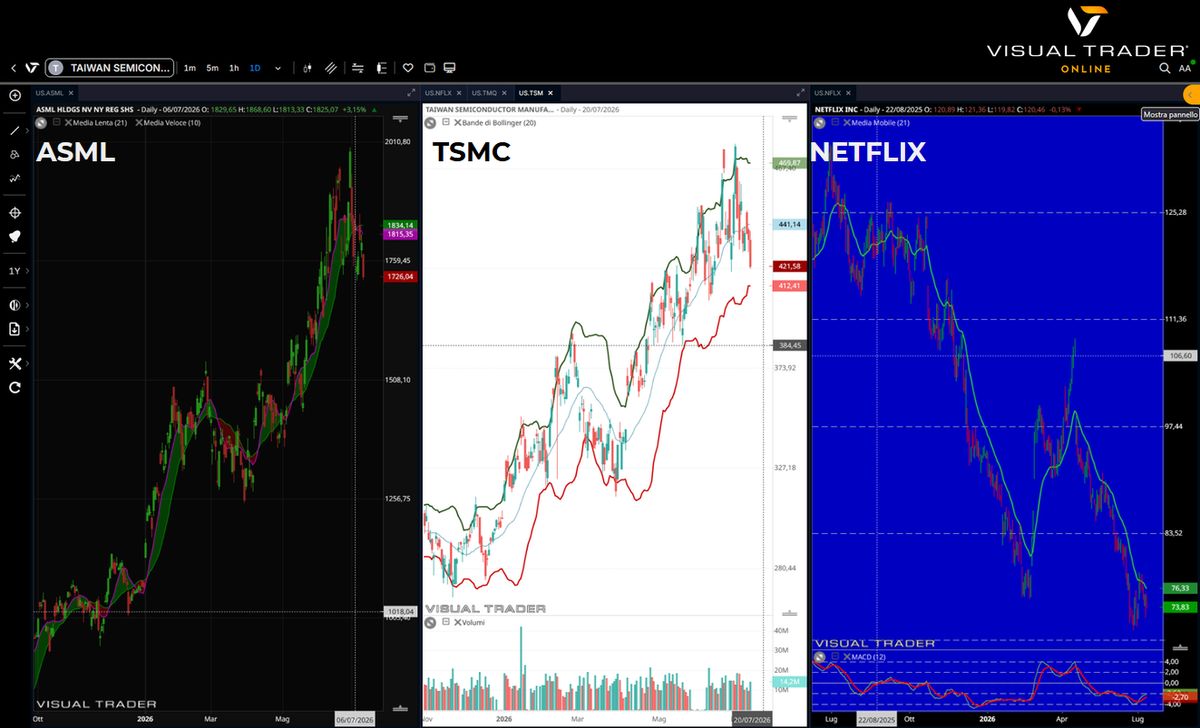The width and height of the screenshot is (1200, 728).
Task: Open alerts with bell icon
Action: (x=15, y=236)
